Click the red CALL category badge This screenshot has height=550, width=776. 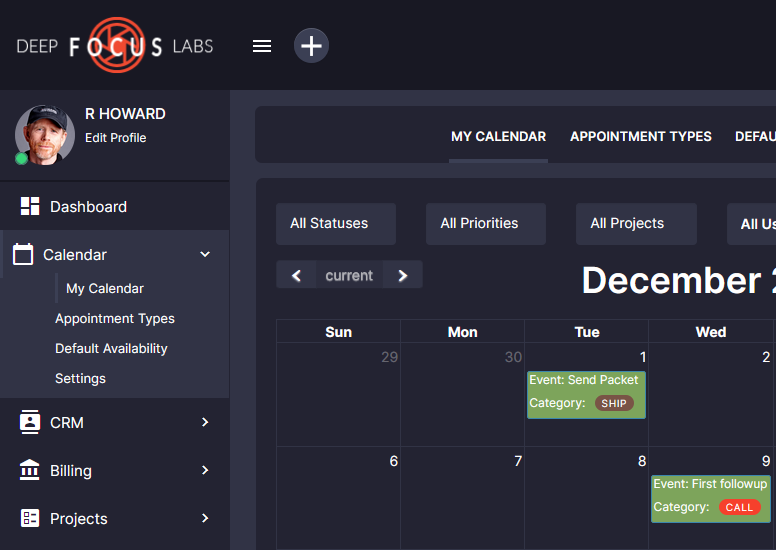[x=739, y=507]
